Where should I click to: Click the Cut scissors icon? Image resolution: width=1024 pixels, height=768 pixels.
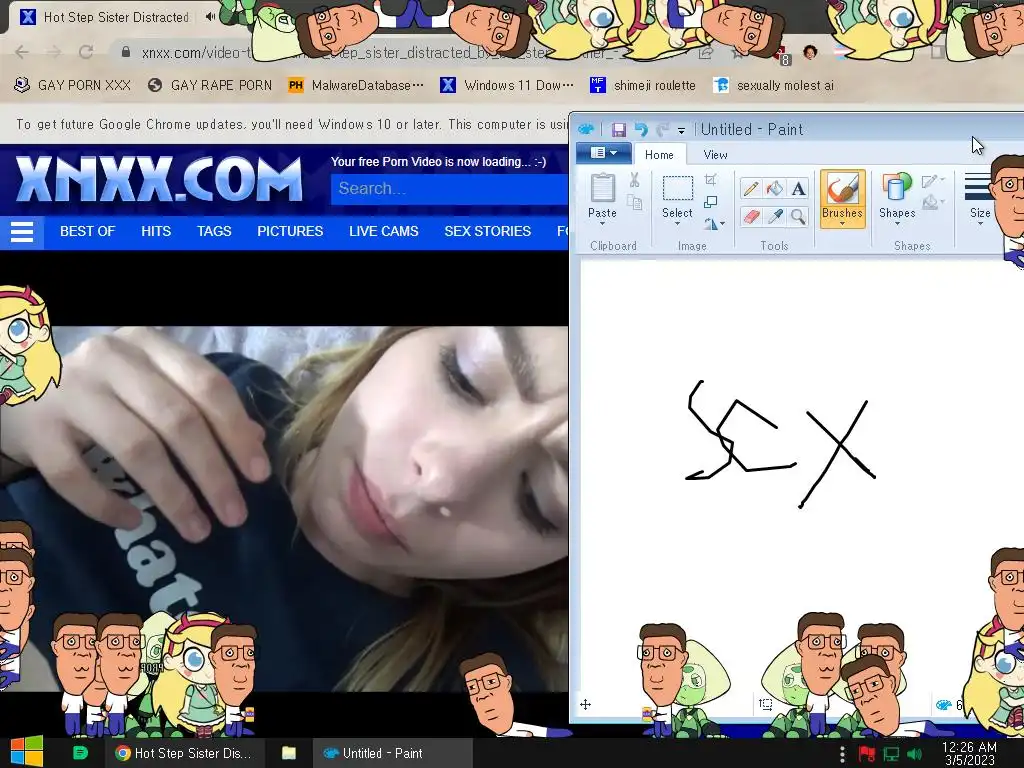(x=634, y=180)
